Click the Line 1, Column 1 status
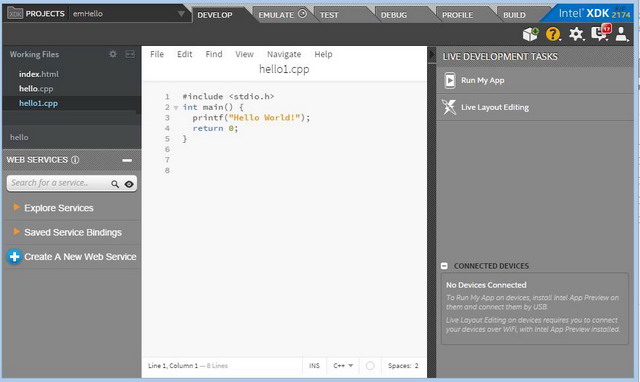Image resolution: width=640 pixels, height=382 pixels. tap(173, 366)
